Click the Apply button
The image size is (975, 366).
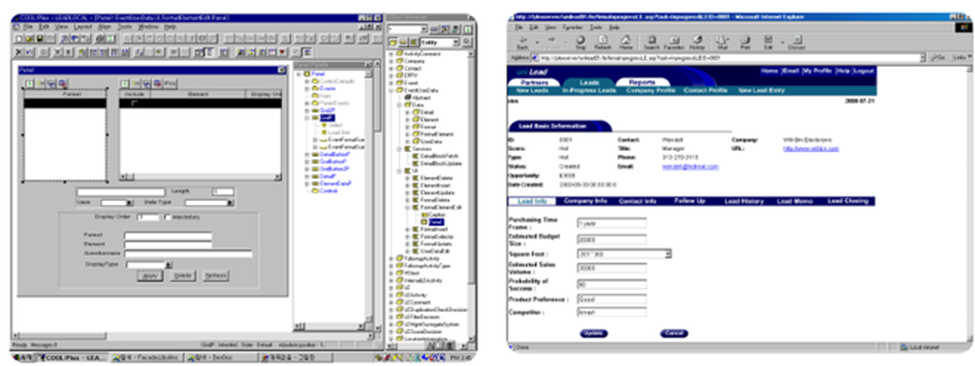[x=149, y=276]
